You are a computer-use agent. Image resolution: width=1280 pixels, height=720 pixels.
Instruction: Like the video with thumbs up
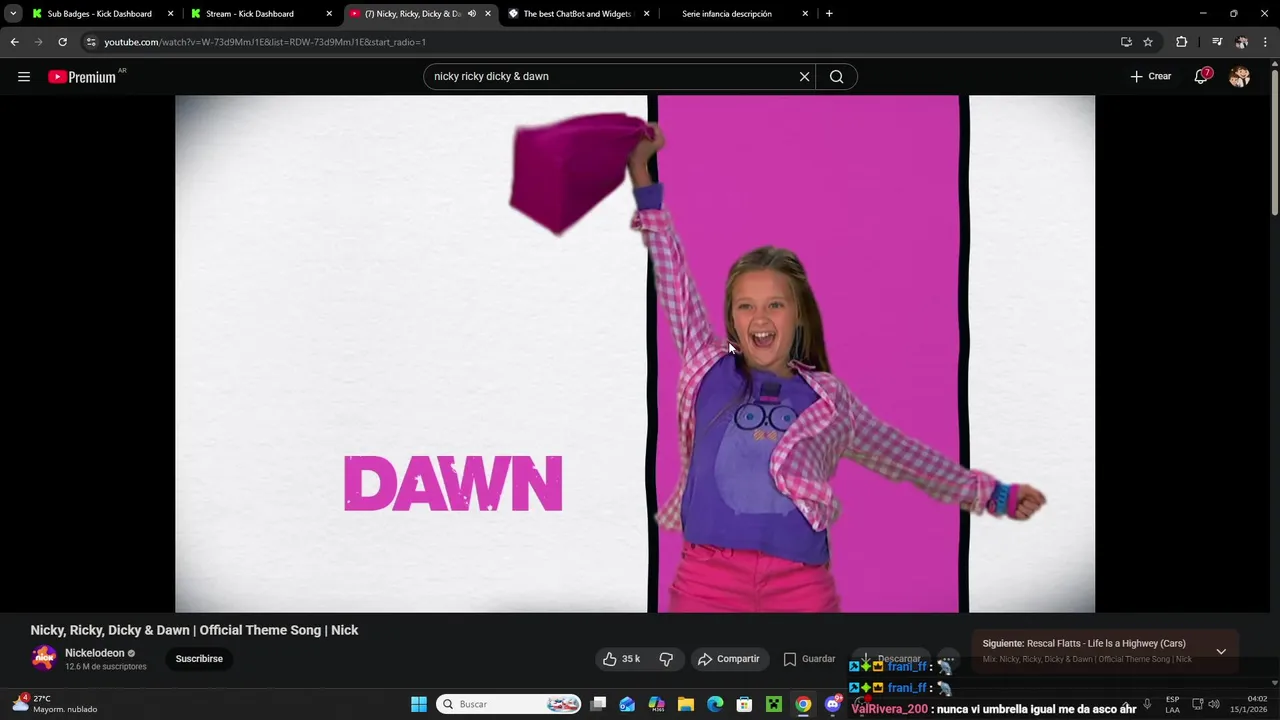point(621,659)
